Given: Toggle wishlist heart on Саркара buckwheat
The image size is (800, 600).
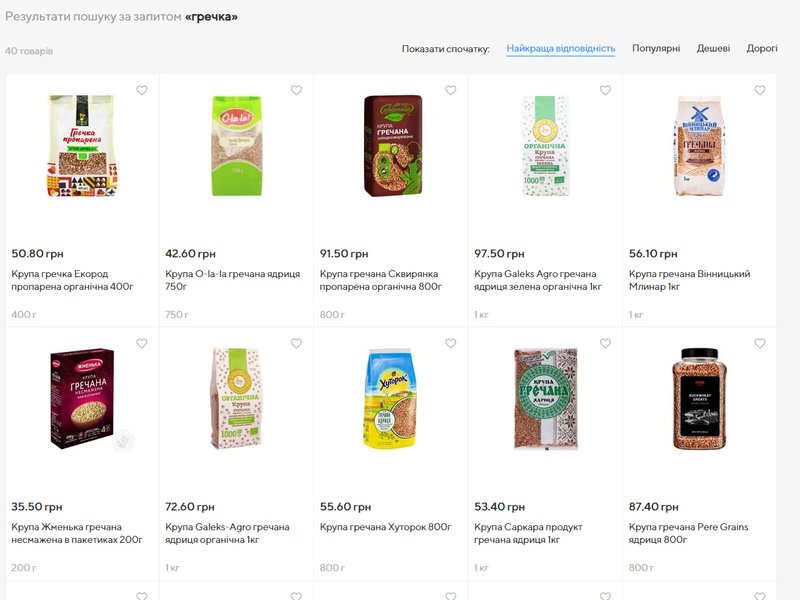Looking at the screenshot, I should (605, 344).
